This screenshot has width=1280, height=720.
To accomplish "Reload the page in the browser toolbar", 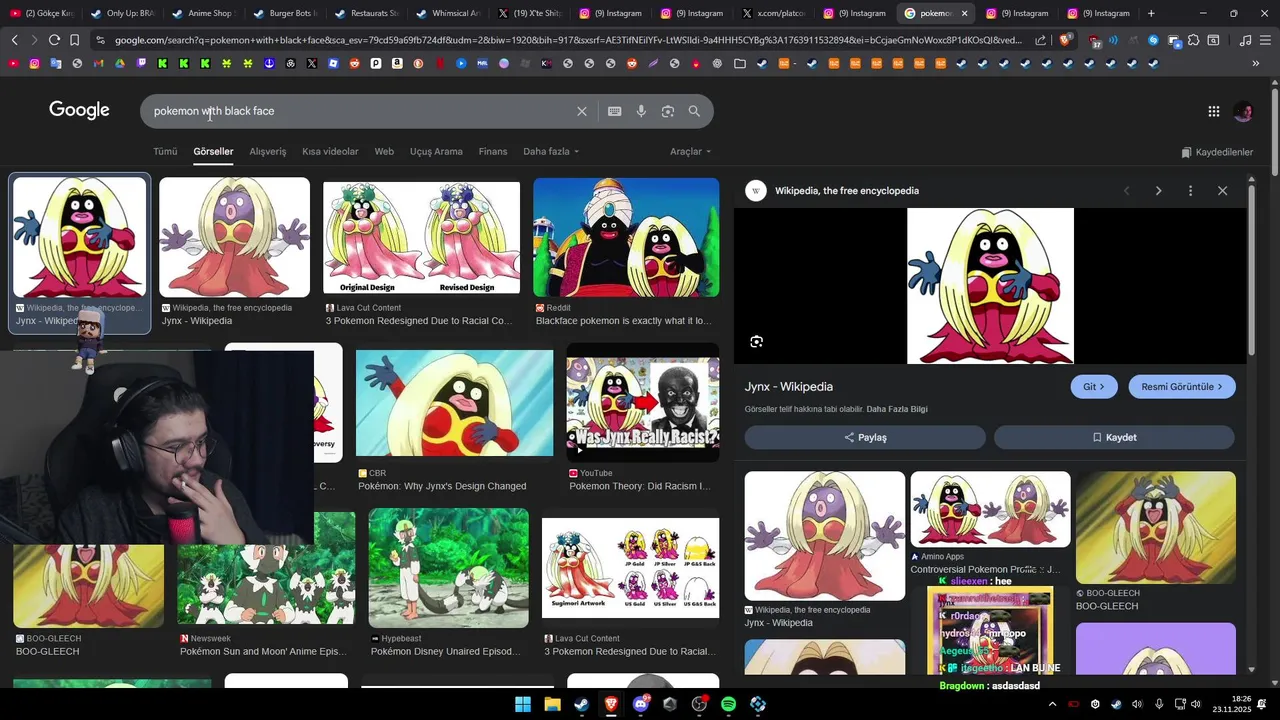I will pos(54,40).
